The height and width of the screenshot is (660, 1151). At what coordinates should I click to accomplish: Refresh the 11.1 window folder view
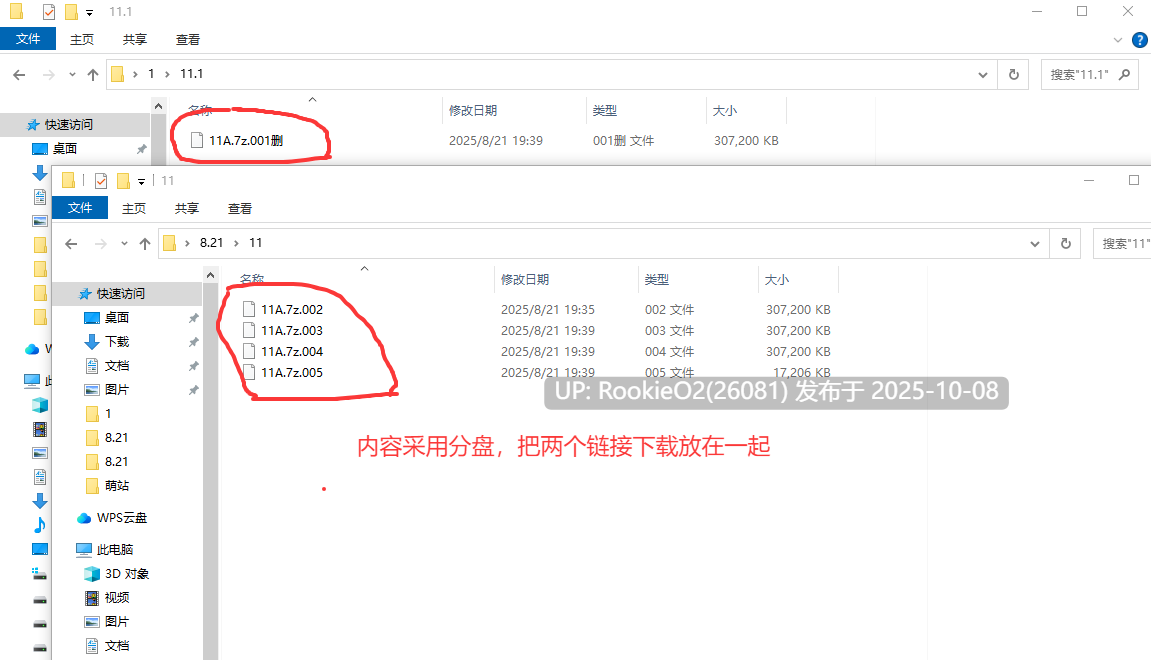click(x=1014, y=75)
